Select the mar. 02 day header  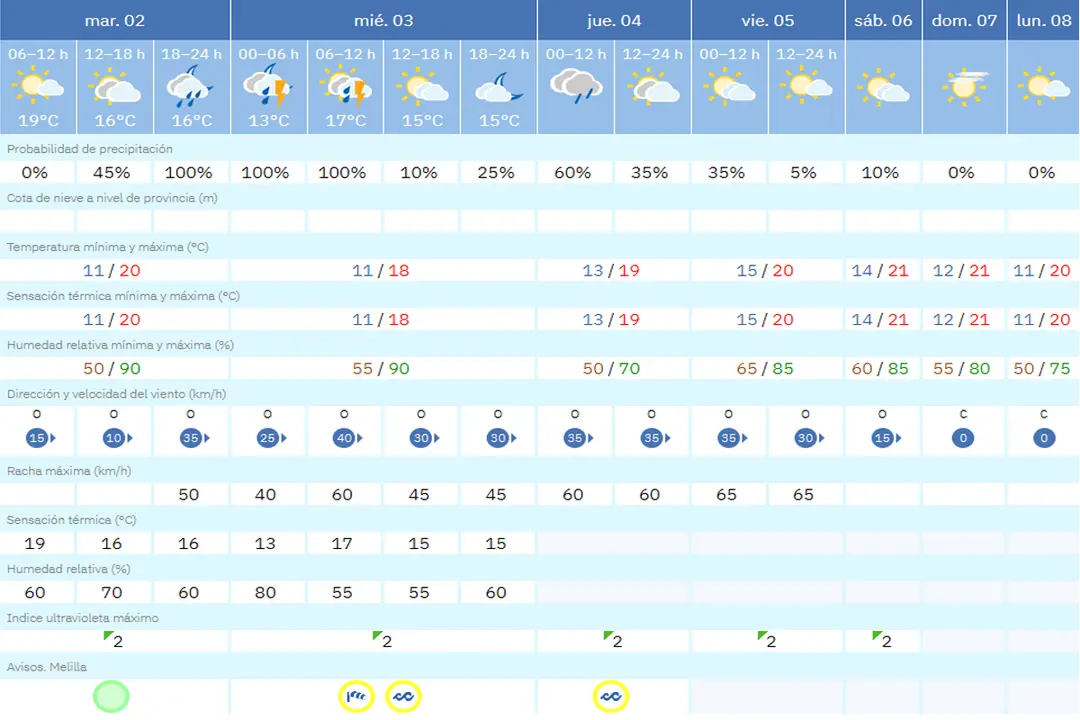114,20
